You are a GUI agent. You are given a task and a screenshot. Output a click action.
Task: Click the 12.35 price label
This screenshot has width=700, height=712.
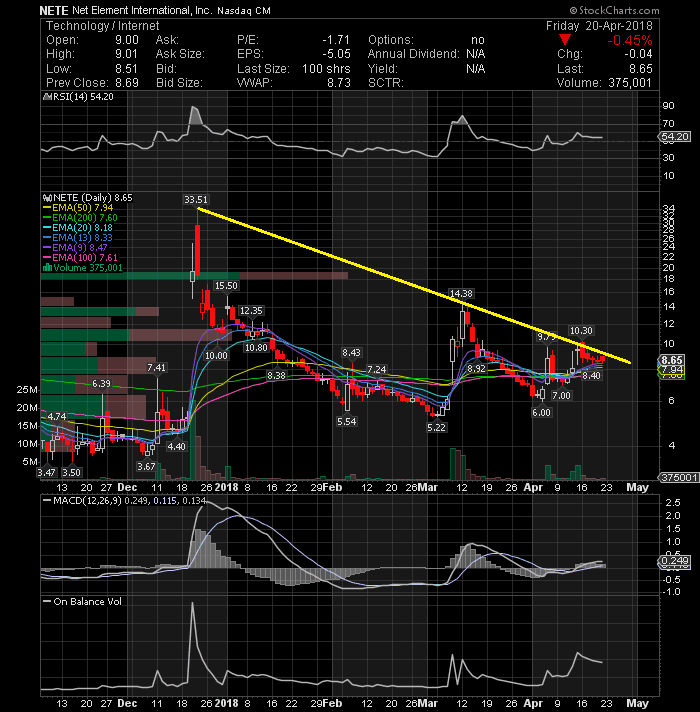251,311
